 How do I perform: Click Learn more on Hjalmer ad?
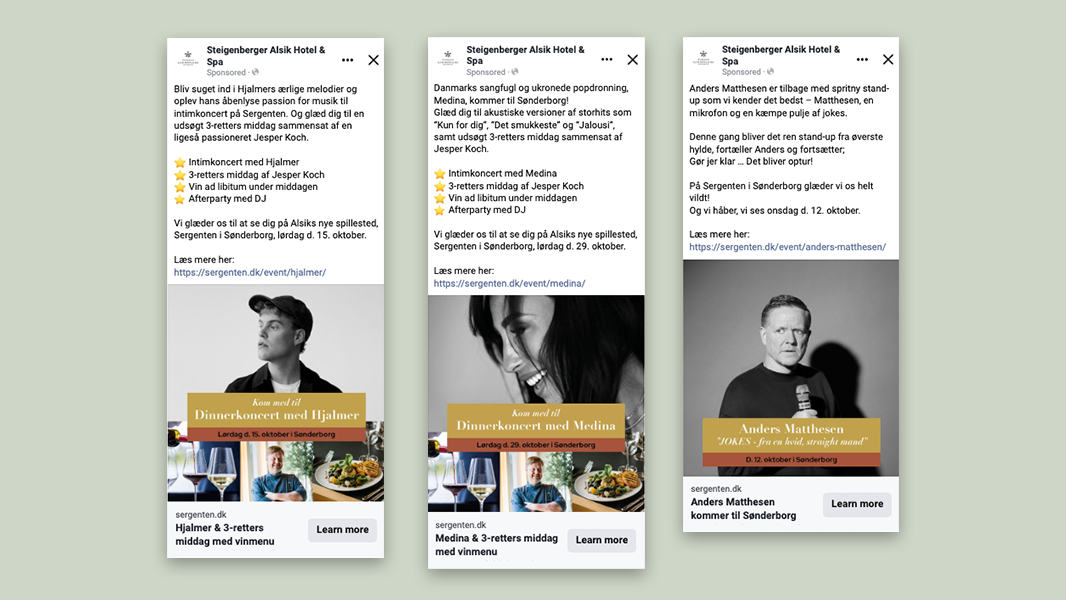click(342, 530)
